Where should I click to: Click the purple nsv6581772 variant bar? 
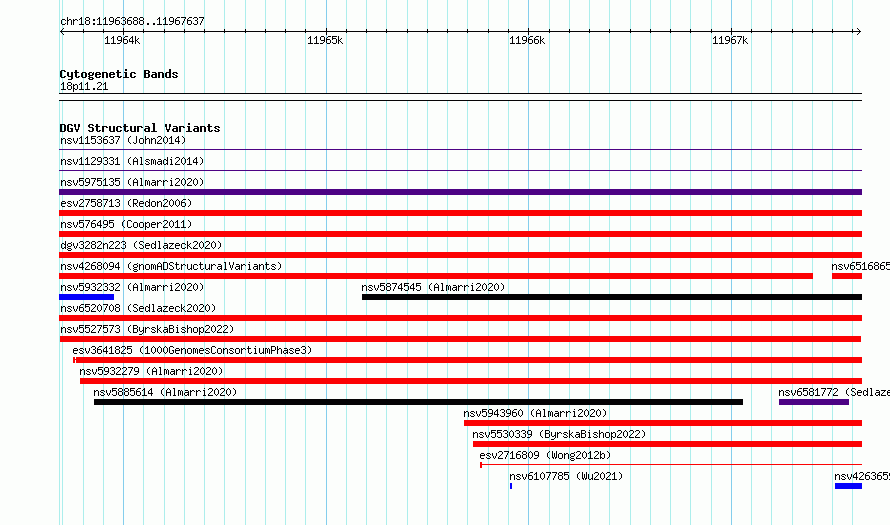point(814,402)
